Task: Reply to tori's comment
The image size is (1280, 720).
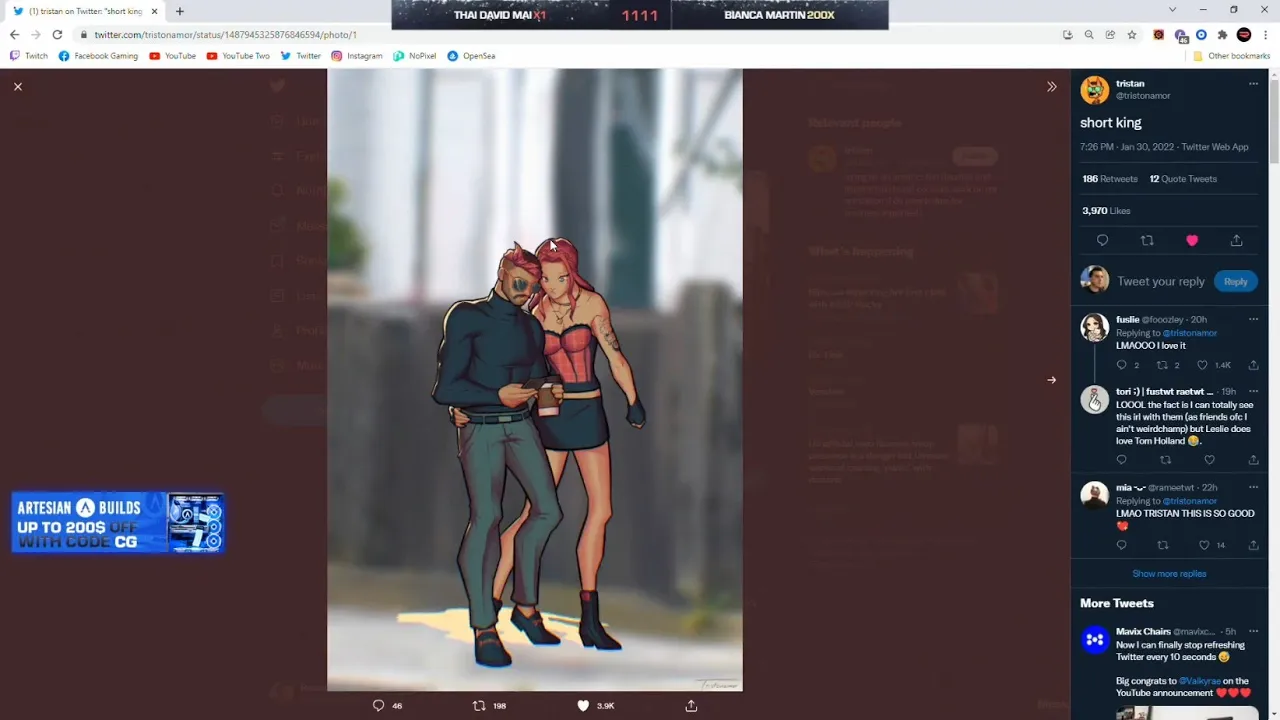Action: pyautogui.click(x=1121, y=460)
